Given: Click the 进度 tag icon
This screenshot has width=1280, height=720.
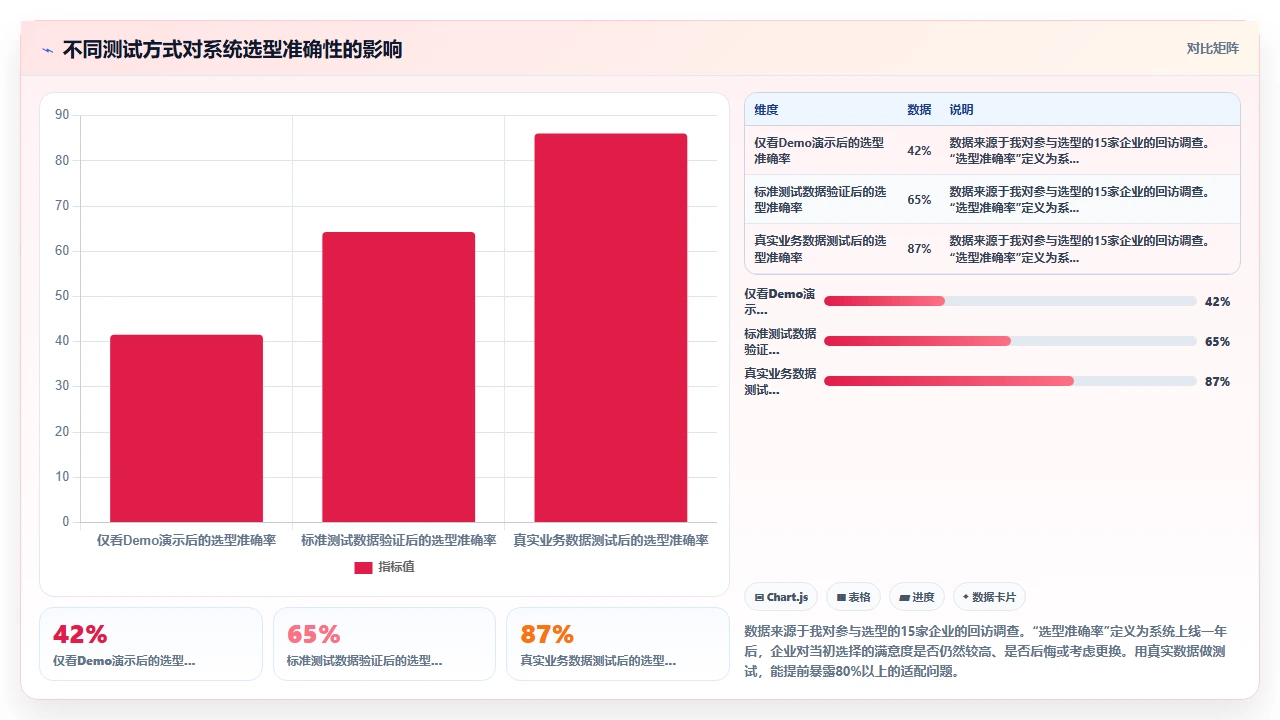Looking at the screenshot, I should click(904, 597).
